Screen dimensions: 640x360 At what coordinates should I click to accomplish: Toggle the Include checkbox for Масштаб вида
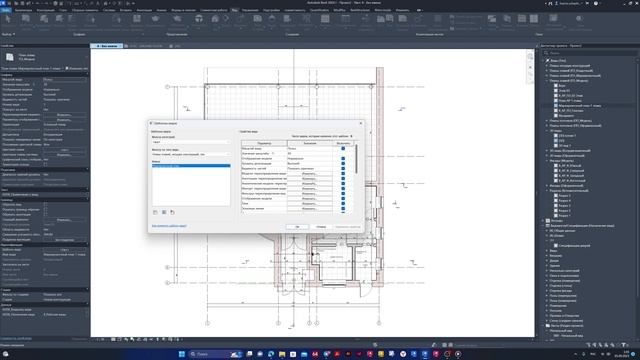click(x=343, y=149)
